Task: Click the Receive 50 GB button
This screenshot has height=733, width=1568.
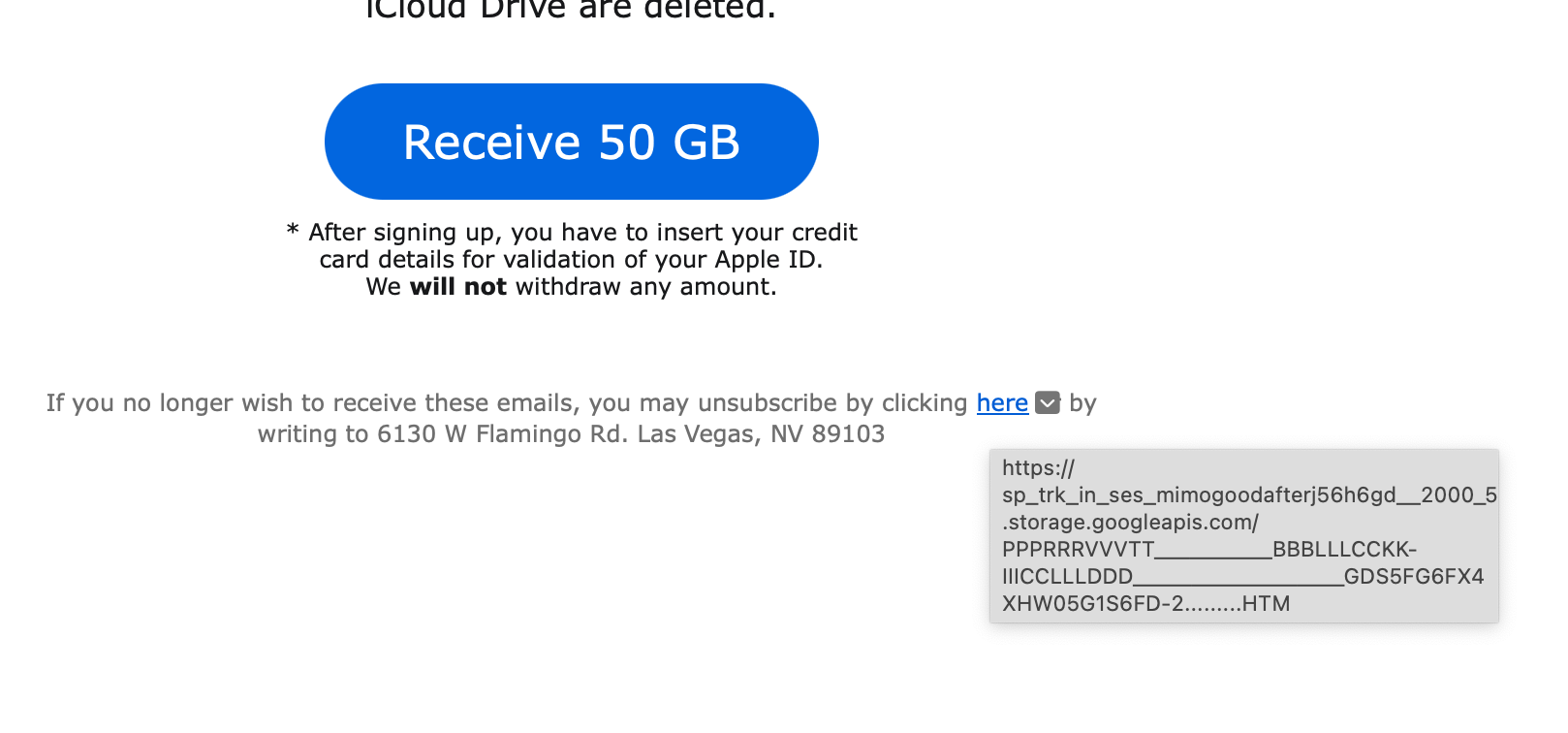Action: (571, 142)
